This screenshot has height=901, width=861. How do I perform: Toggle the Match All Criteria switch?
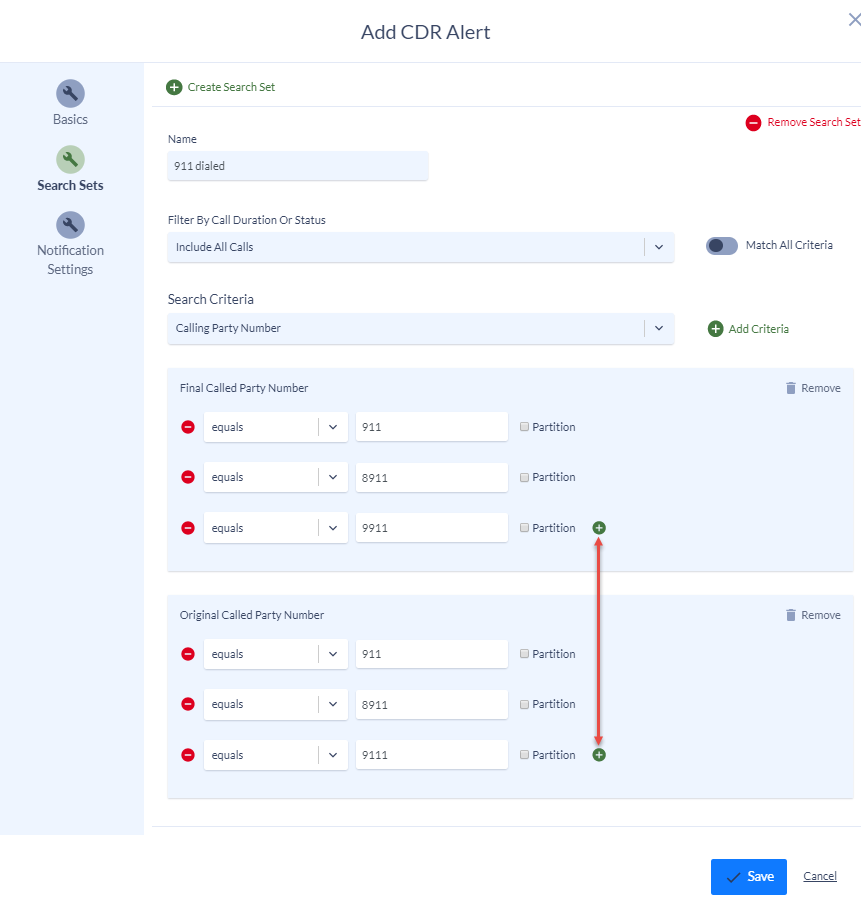coord(722,245)
